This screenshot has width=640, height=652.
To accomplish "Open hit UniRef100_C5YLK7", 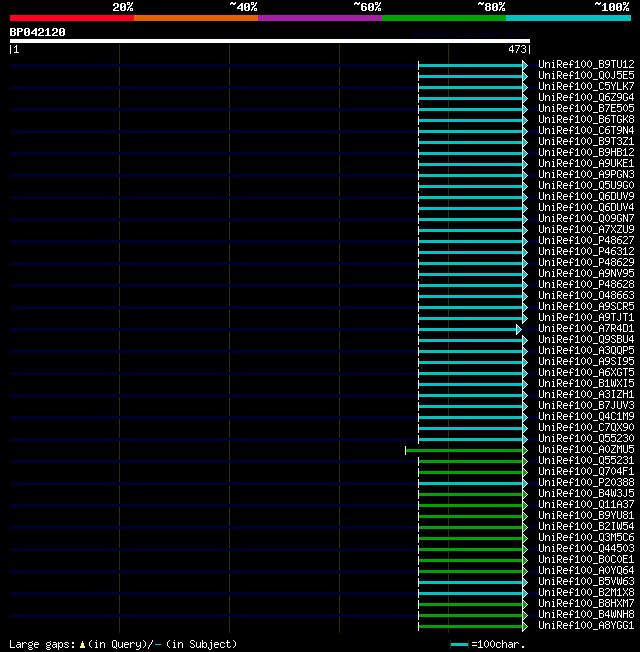I will click(x=586, y=86).
